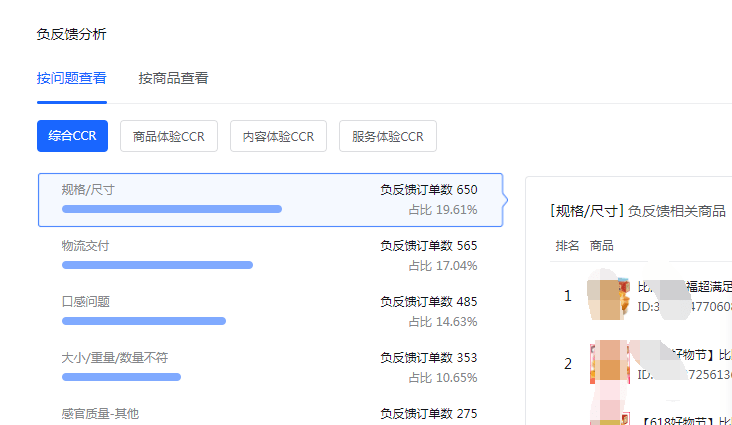
Task: Select the 服务体验CCR filter button
Action: [388, 136]
